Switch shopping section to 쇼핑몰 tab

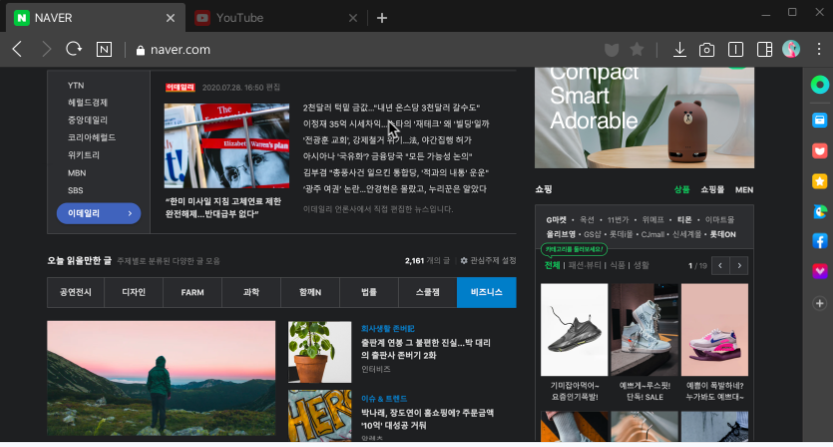point(712,190)
